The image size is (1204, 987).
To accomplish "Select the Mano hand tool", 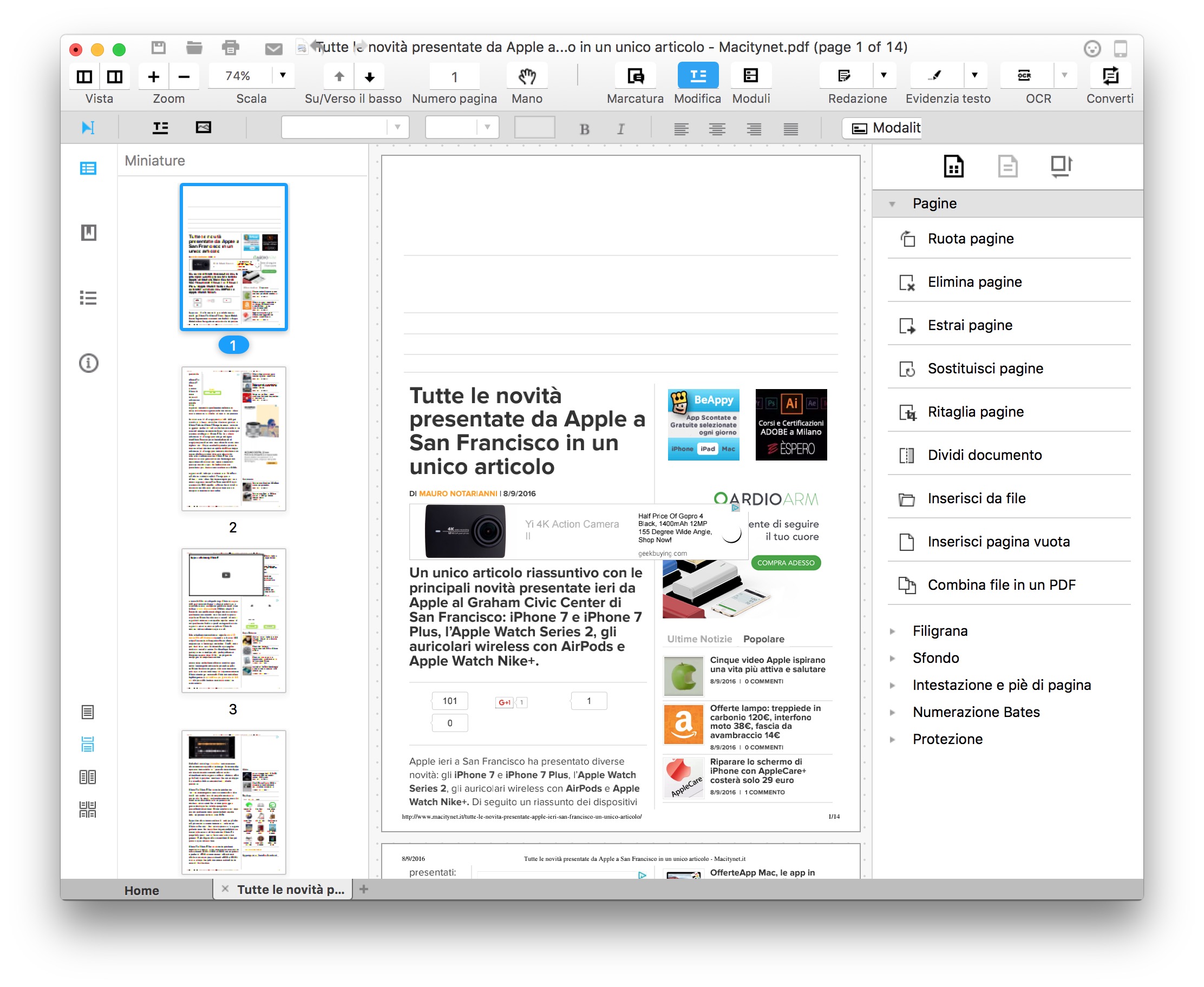I will click(x=527, y=76).
